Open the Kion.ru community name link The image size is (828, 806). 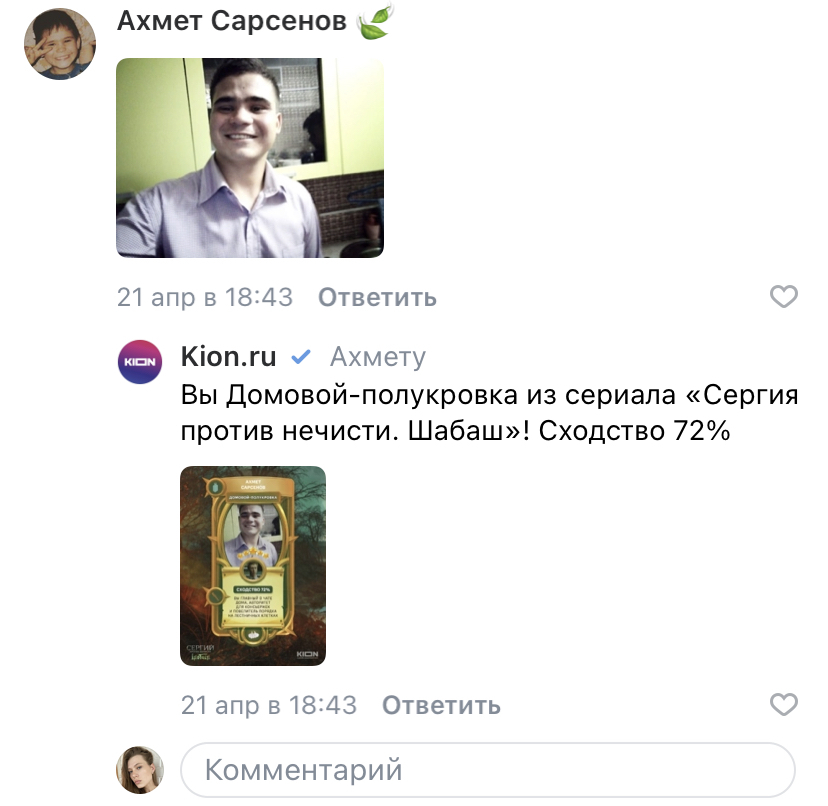(x=228, y=357)
